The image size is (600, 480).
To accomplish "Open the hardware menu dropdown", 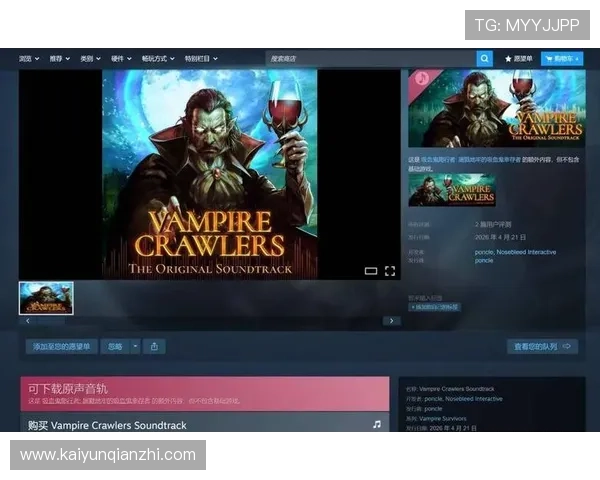I will pos(121,59).
